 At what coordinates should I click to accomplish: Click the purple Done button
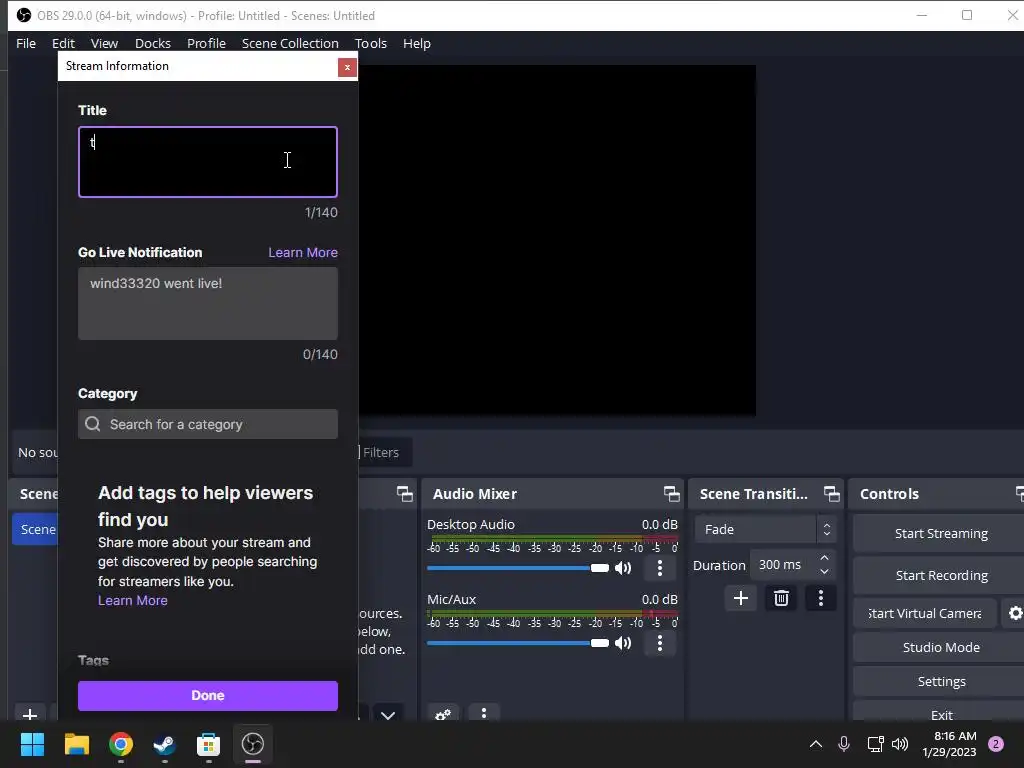pyautogui.click(x=208, y=696)
